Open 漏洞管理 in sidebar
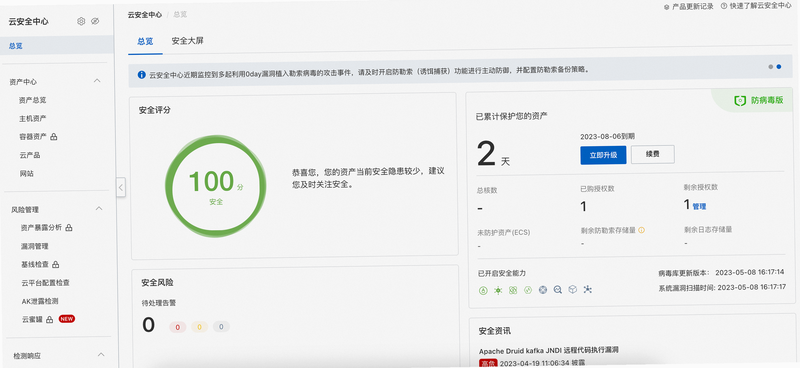Screen dimensions: 800x368 click(35, 246)
